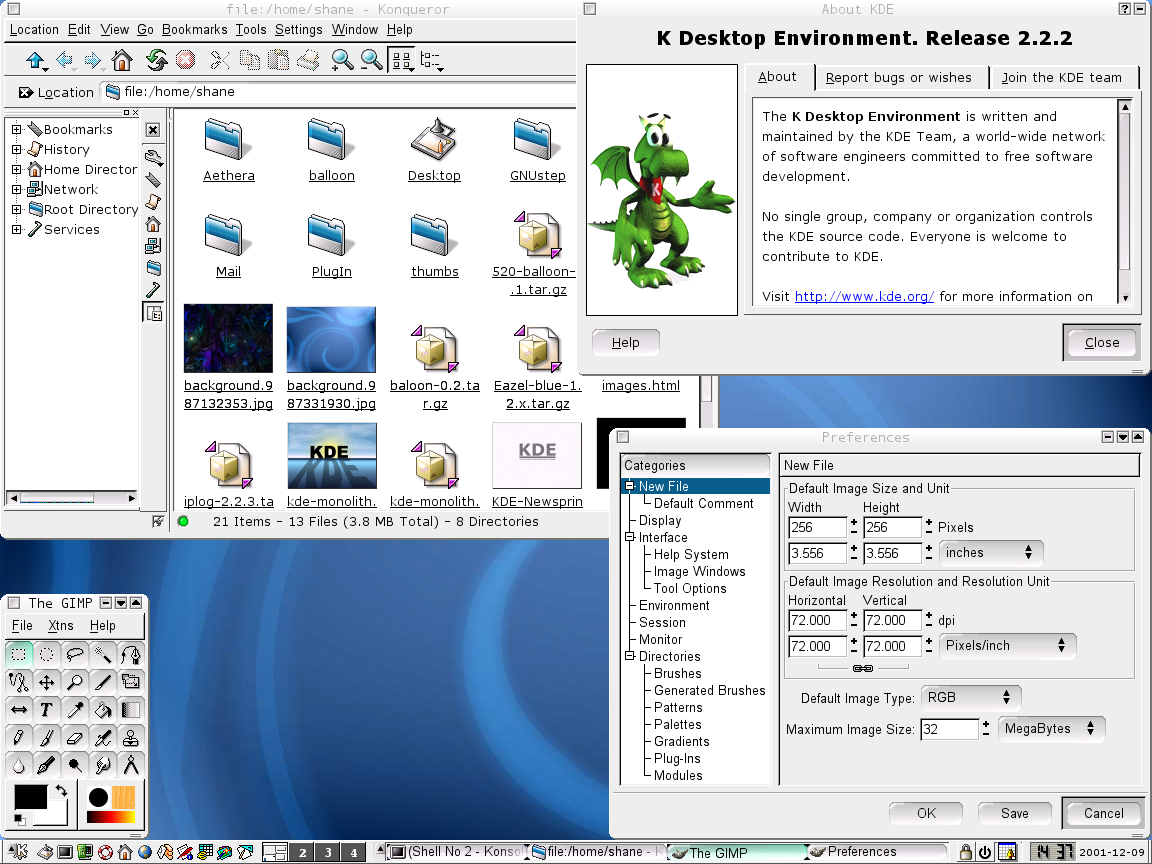Click the Help button in About KDE
This screenshot has height=864, width=1152.
click(625, 342)
